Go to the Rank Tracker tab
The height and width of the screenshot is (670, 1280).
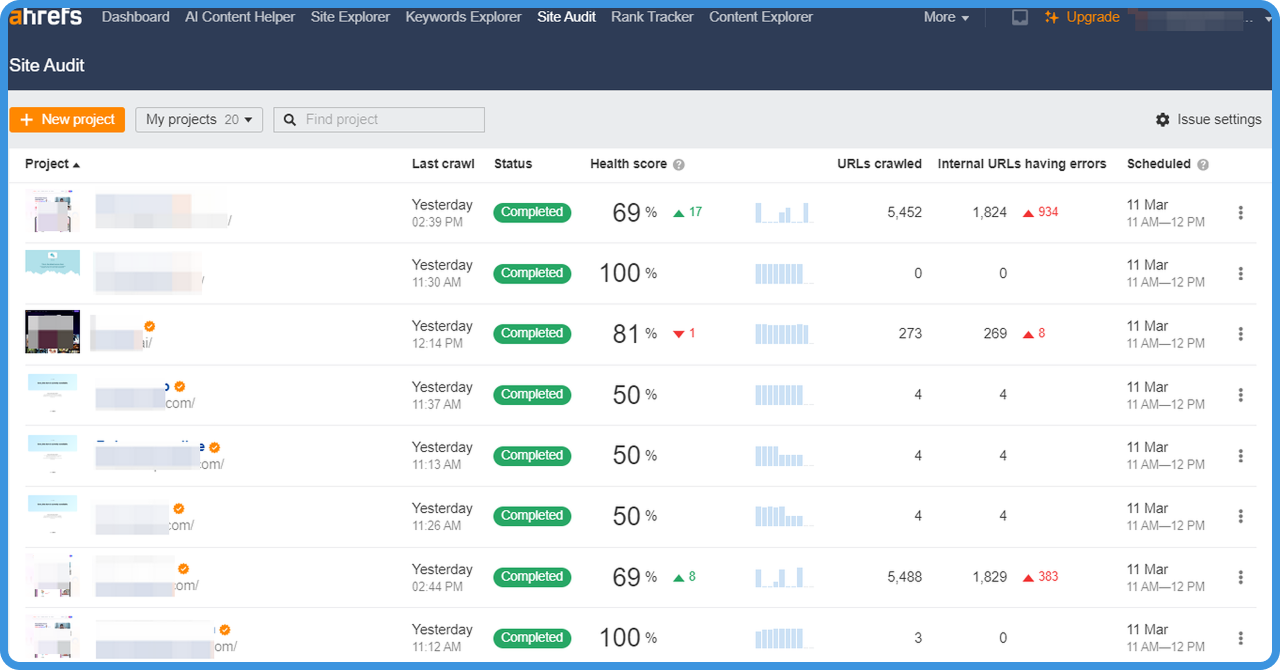pos(652,17)
